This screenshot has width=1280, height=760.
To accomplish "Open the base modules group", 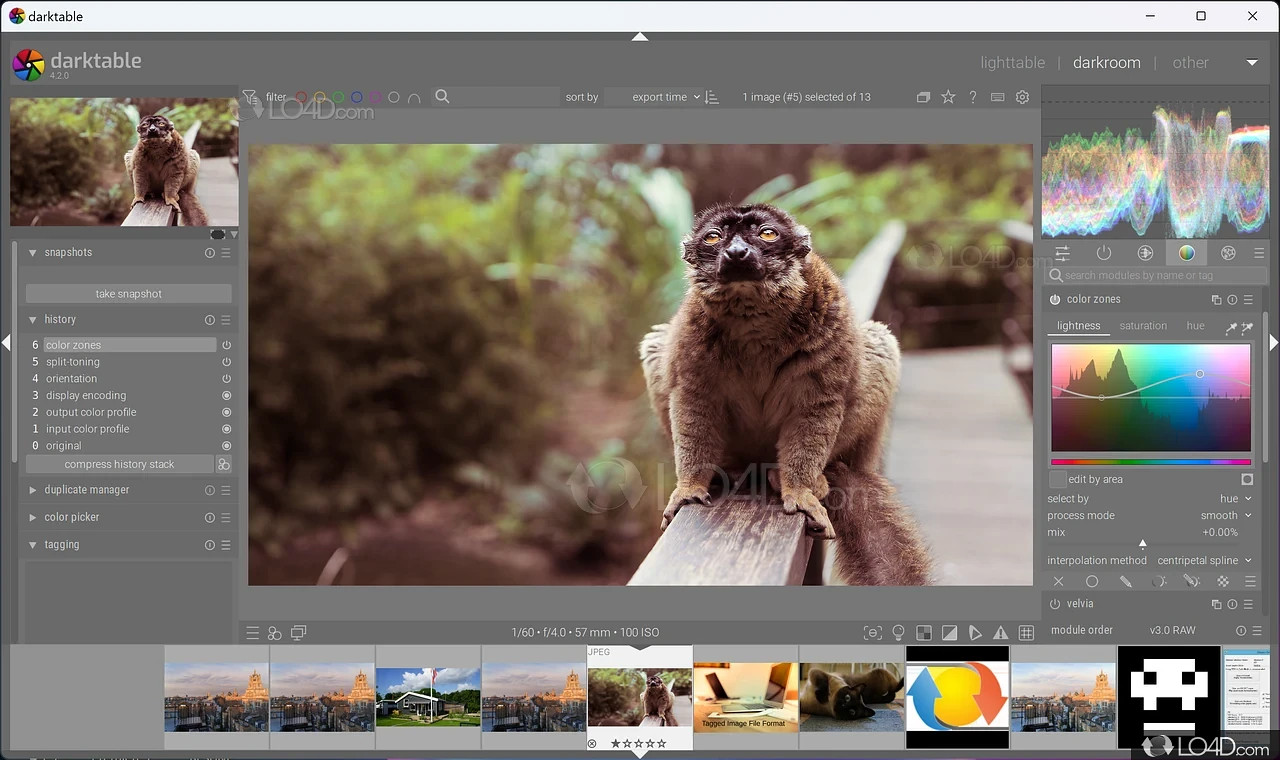I will click(1145, 253).
